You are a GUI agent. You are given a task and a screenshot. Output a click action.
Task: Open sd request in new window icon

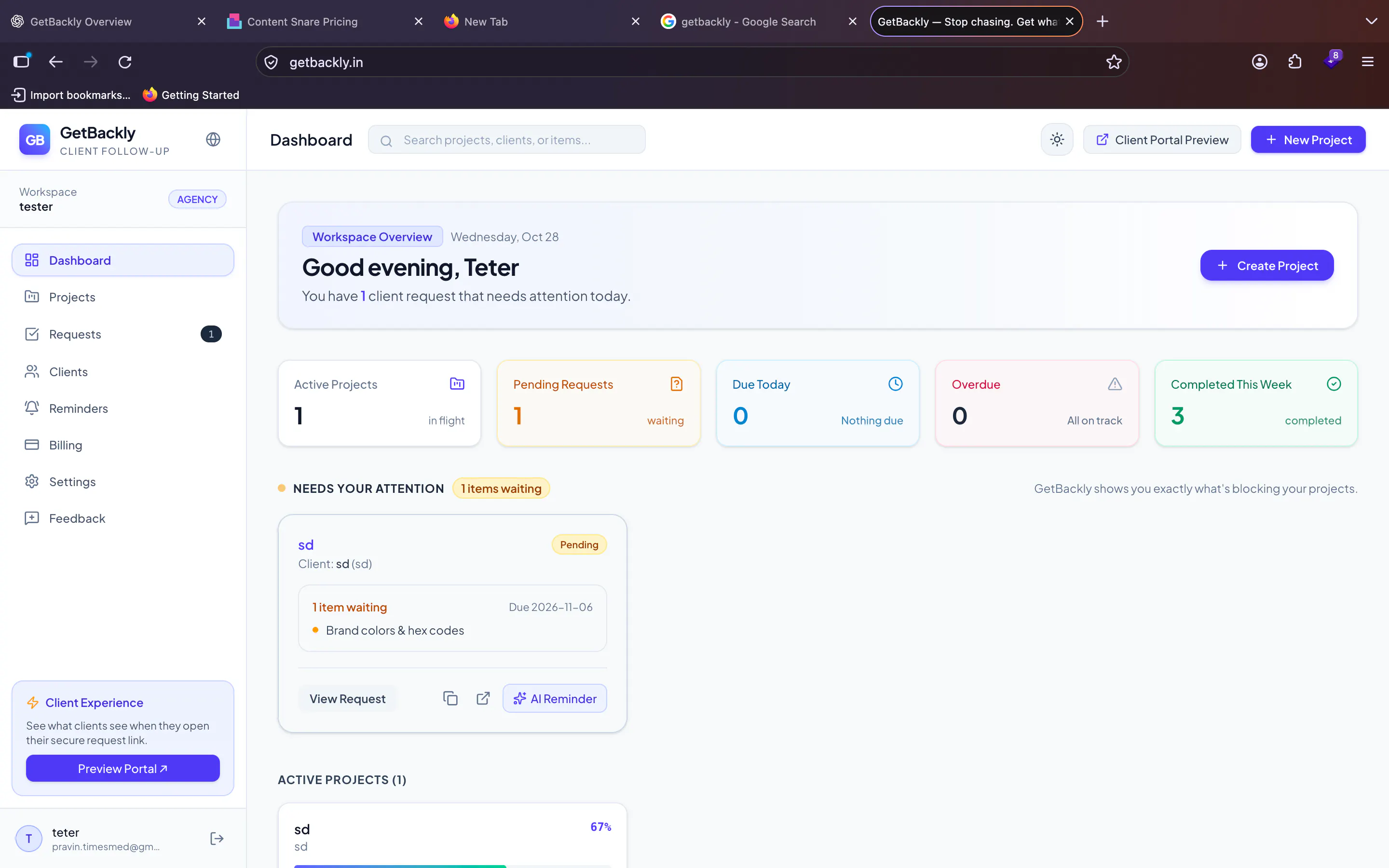click(x=483, y=698)
